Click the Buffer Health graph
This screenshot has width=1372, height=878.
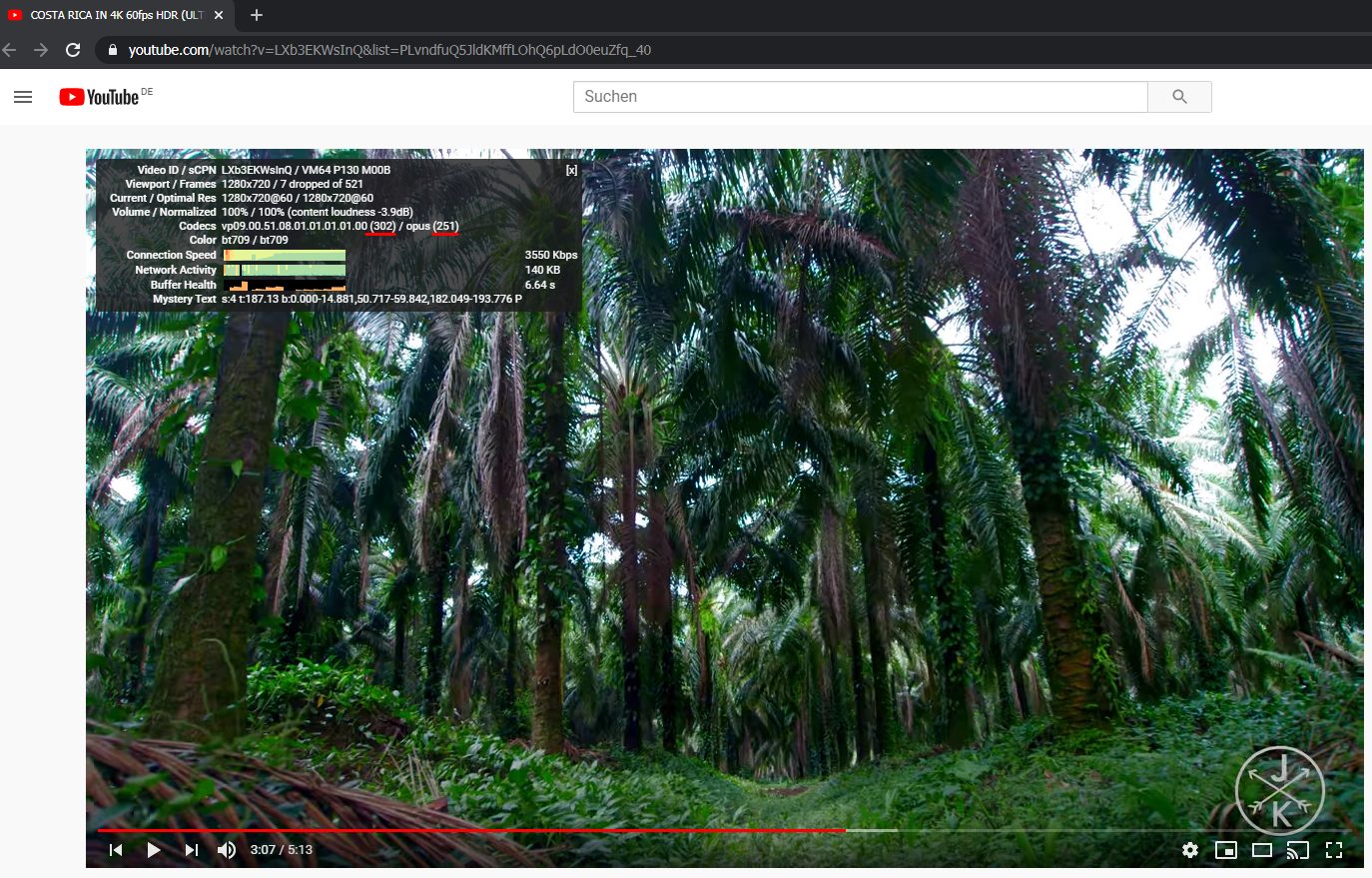(x=285, y=285)
